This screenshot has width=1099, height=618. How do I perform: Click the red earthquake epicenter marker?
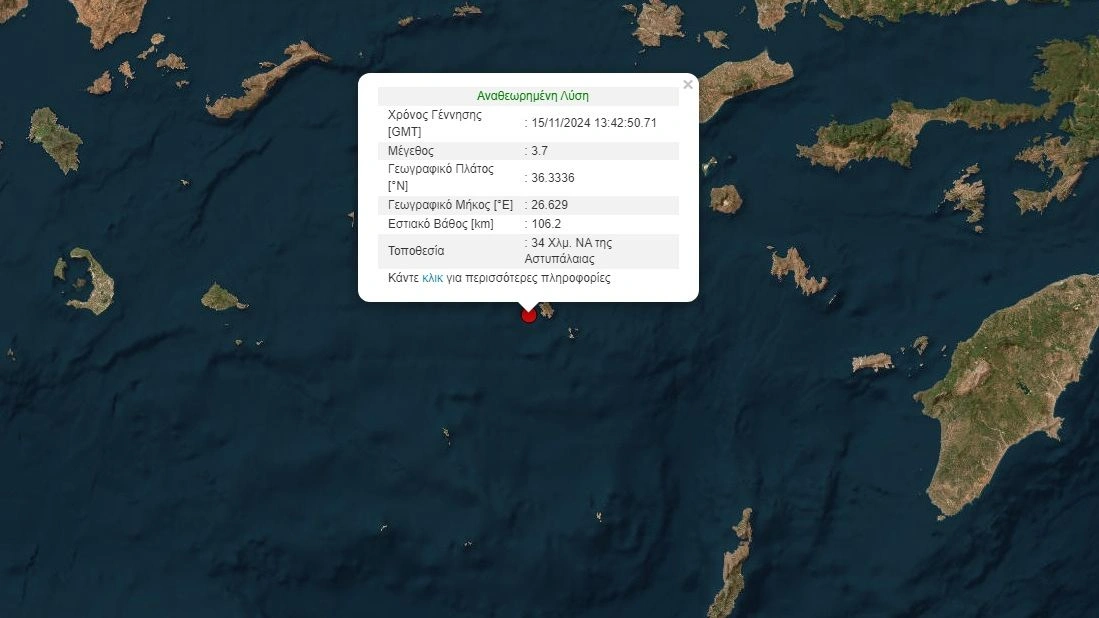coord(529,315)
